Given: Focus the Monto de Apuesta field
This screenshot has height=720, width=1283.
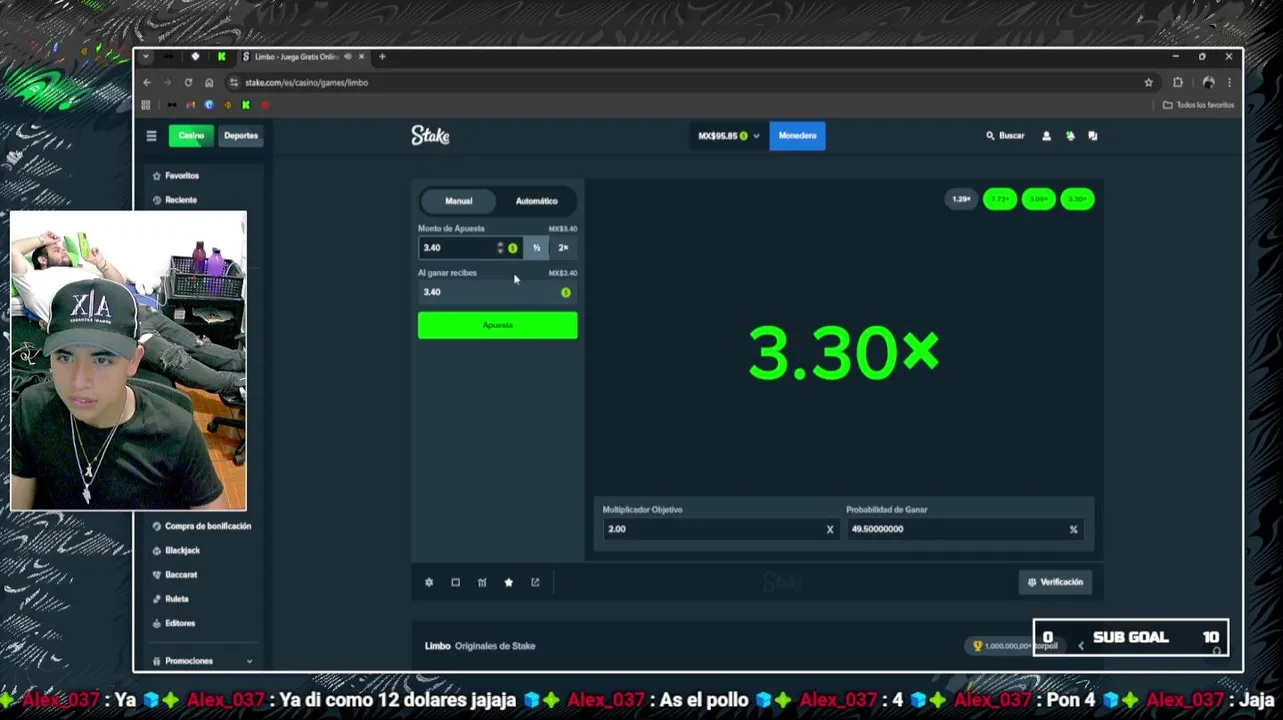Looking at the screenshot, I should (470, 248).
